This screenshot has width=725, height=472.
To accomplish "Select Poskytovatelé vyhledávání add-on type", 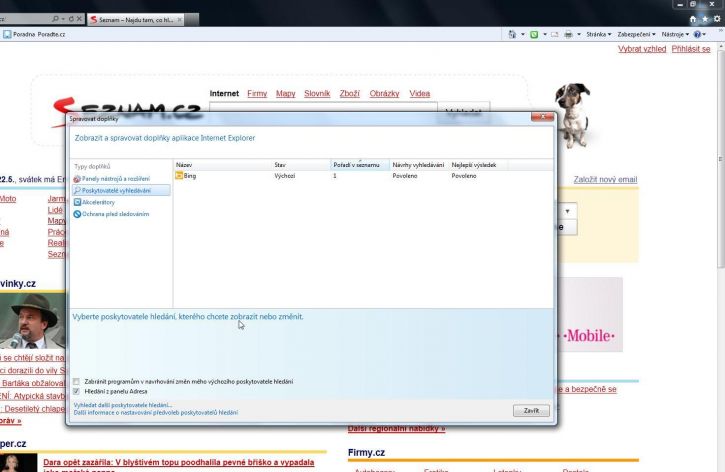I will 121,190.
